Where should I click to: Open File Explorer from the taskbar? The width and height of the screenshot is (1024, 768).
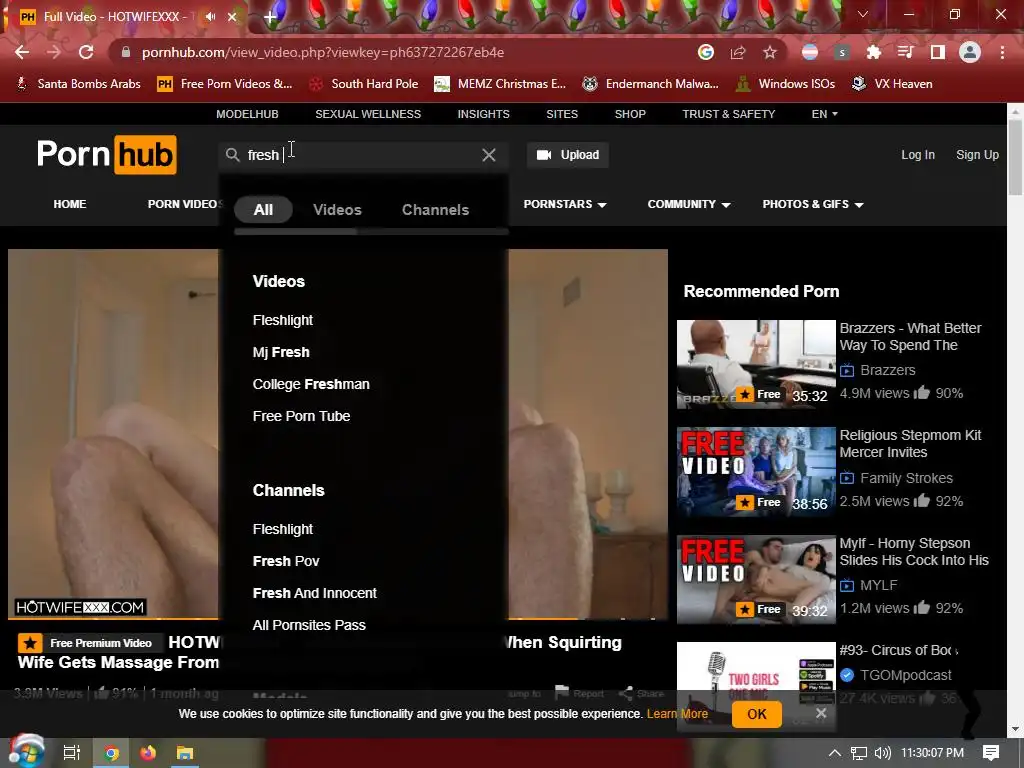[185, 753]
